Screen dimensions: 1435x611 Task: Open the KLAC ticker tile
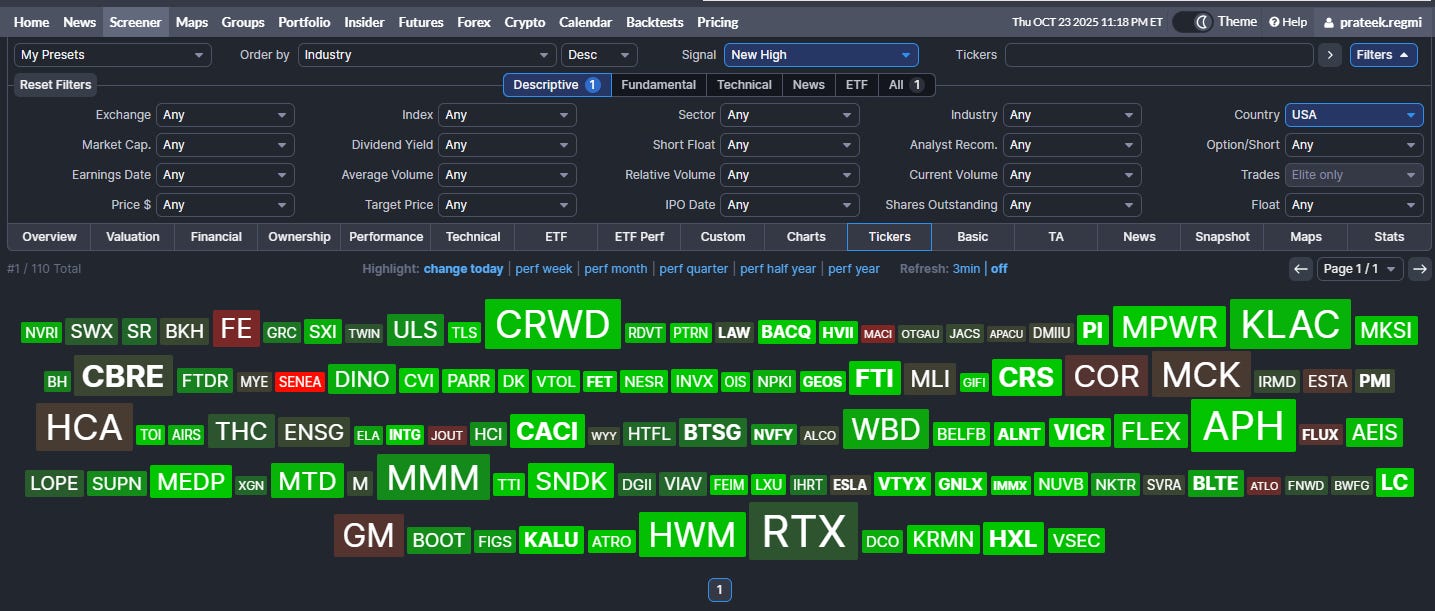point(1290,325)
